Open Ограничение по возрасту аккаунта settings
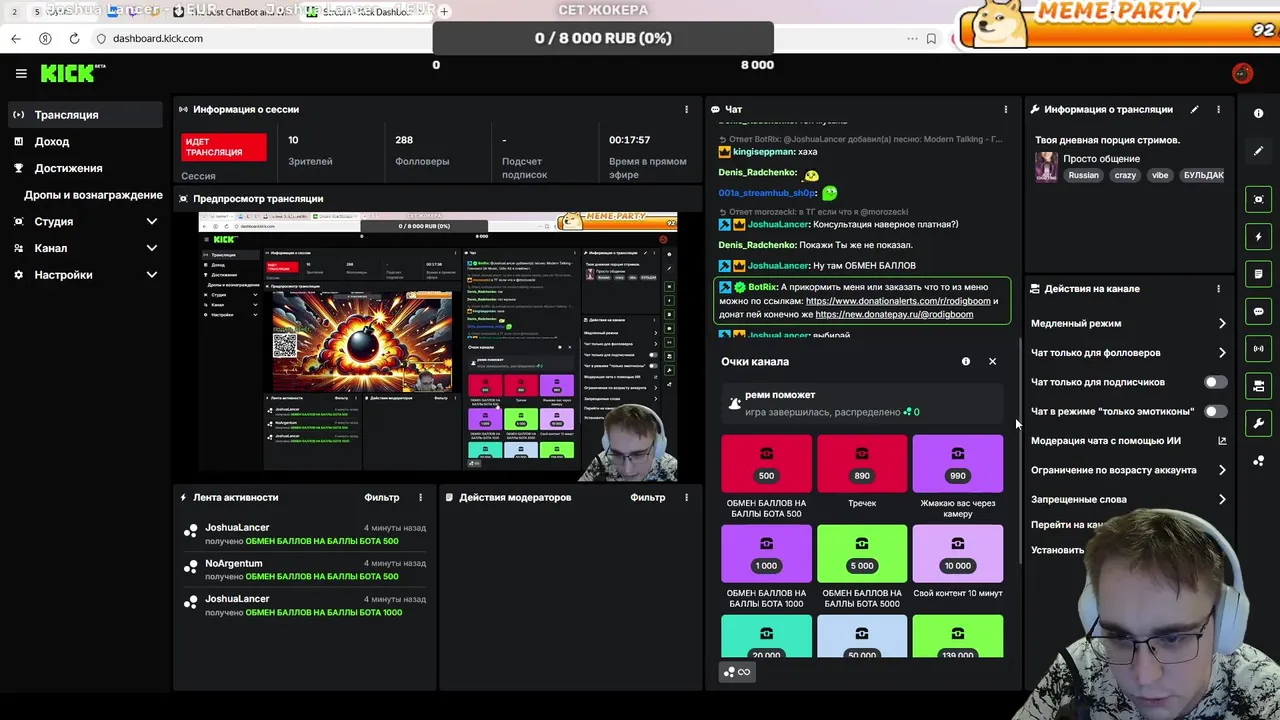 pos(1128,470)
